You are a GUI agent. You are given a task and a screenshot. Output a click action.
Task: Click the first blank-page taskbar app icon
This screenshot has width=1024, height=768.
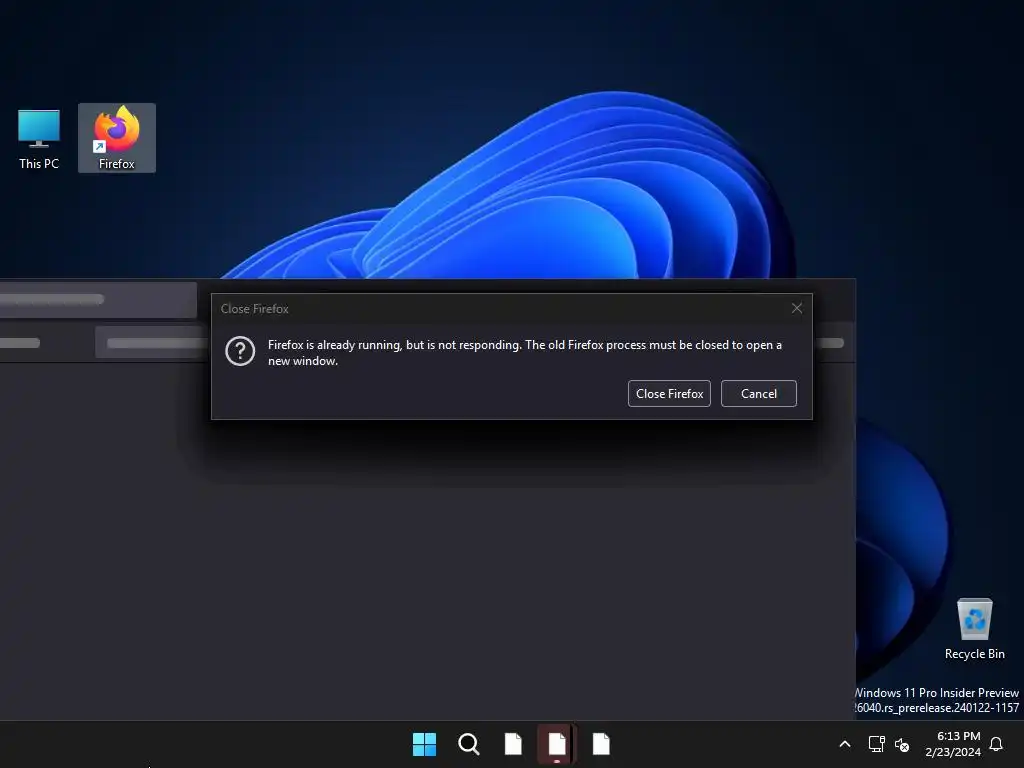(513, 744)
